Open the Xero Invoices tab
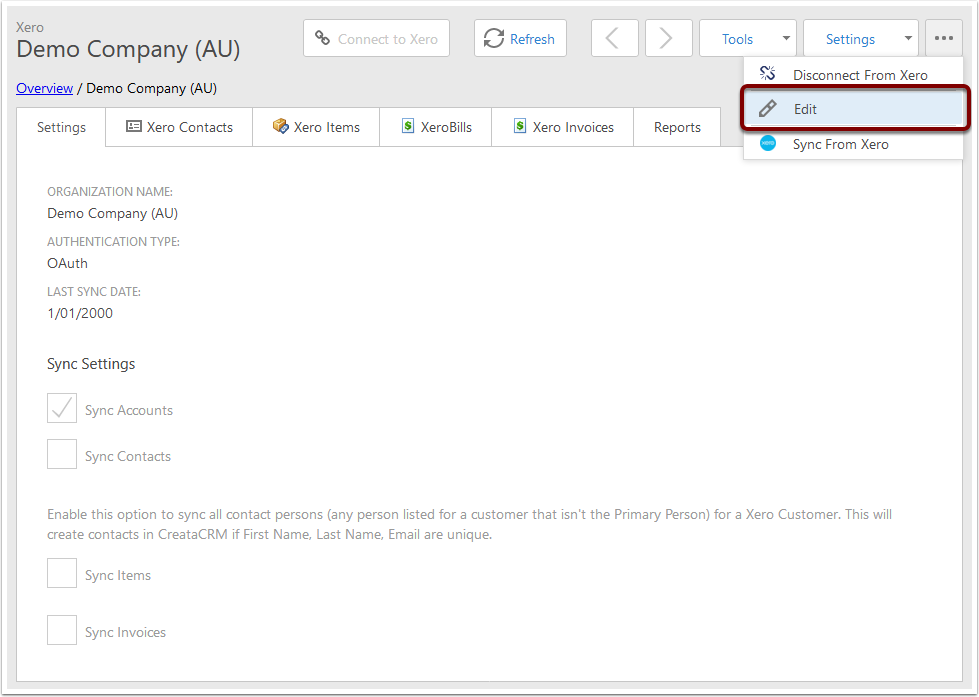Screen dimensions: 979x697 (563, 127)
